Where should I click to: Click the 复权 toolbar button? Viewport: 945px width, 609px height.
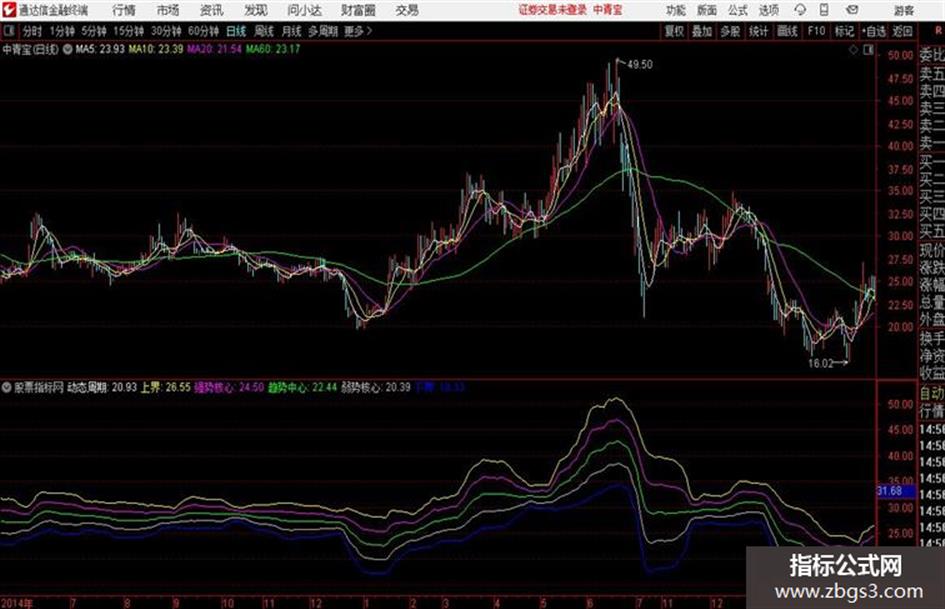pos(674,31)
